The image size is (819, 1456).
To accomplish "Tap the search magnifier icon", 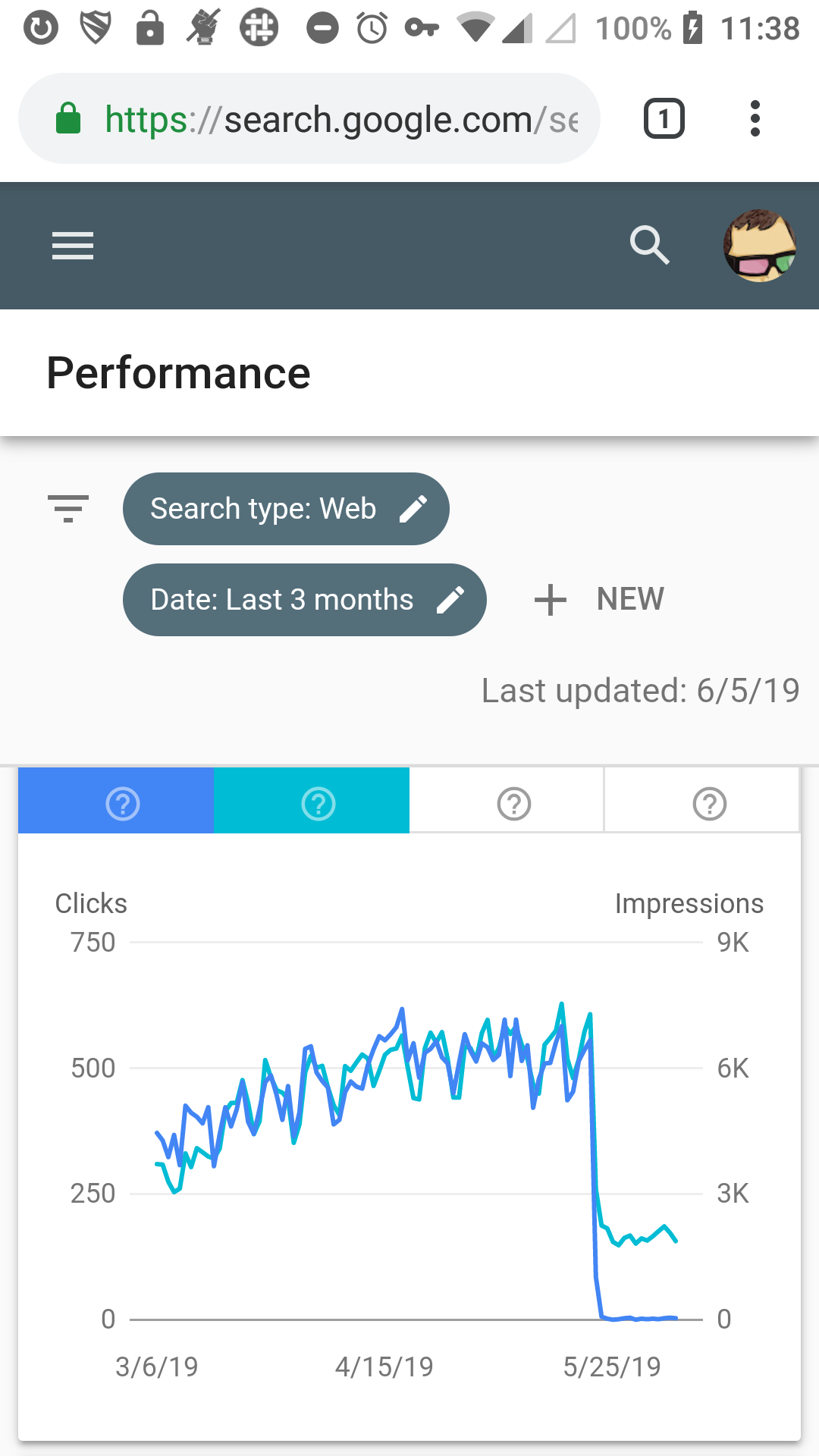I will (x=650, y=245).
